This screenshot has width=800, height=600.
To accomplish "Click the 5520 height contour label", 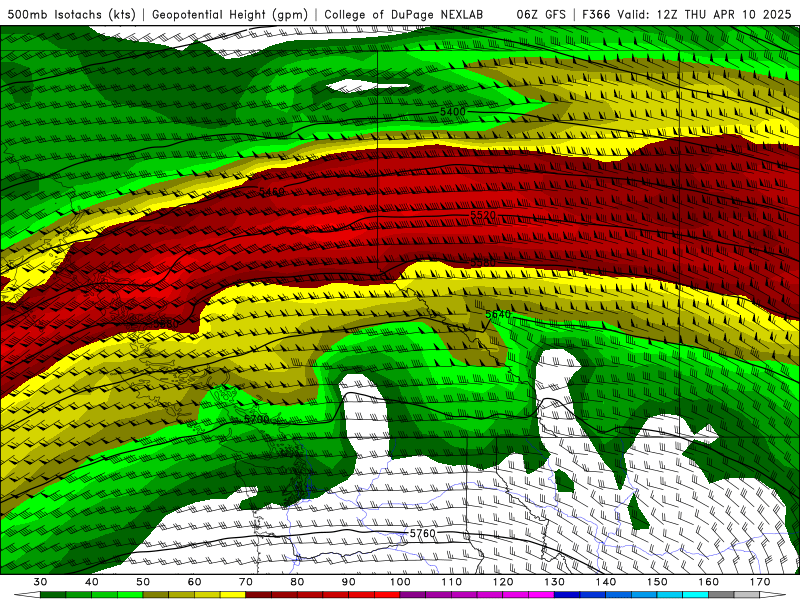I will click(483, 215).
